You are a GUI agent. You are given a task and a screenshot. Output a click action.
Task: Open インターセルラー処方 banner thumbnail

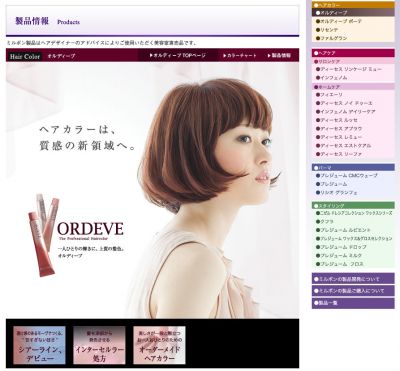coord(99,345)
